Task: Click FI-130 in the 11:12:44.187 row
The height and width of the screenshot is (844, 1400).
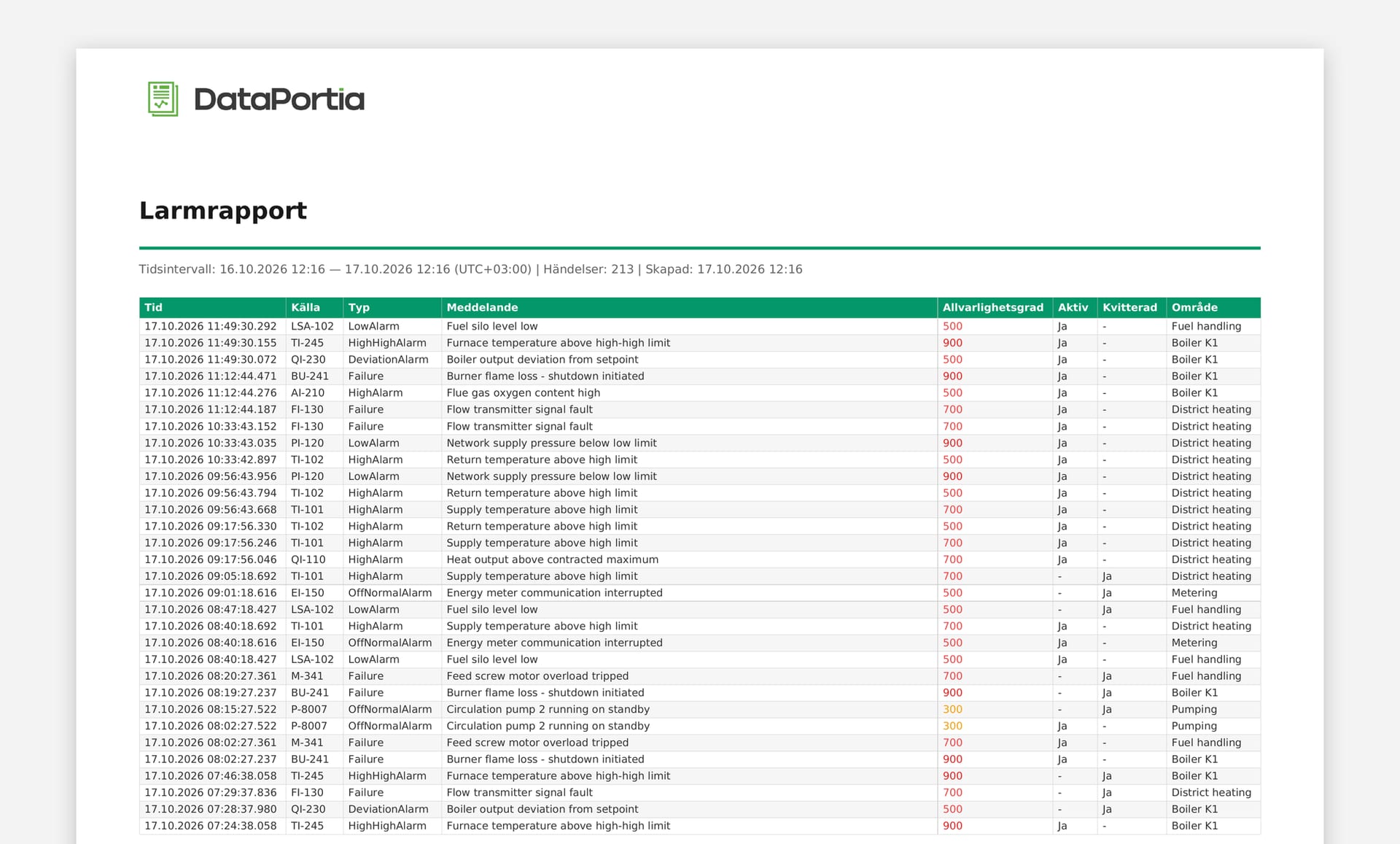Action: point(307,409)
